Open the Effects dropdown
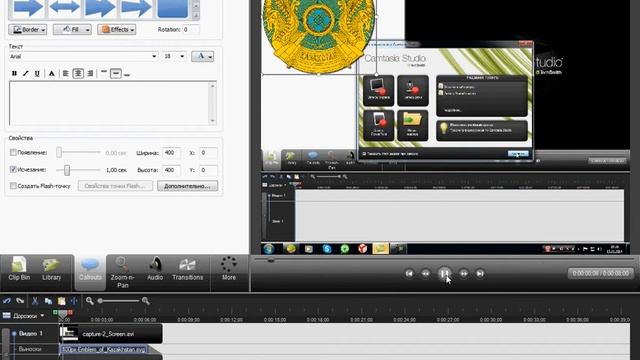Image resolution: width=640 pixels, height=360 pixels. 117,29
